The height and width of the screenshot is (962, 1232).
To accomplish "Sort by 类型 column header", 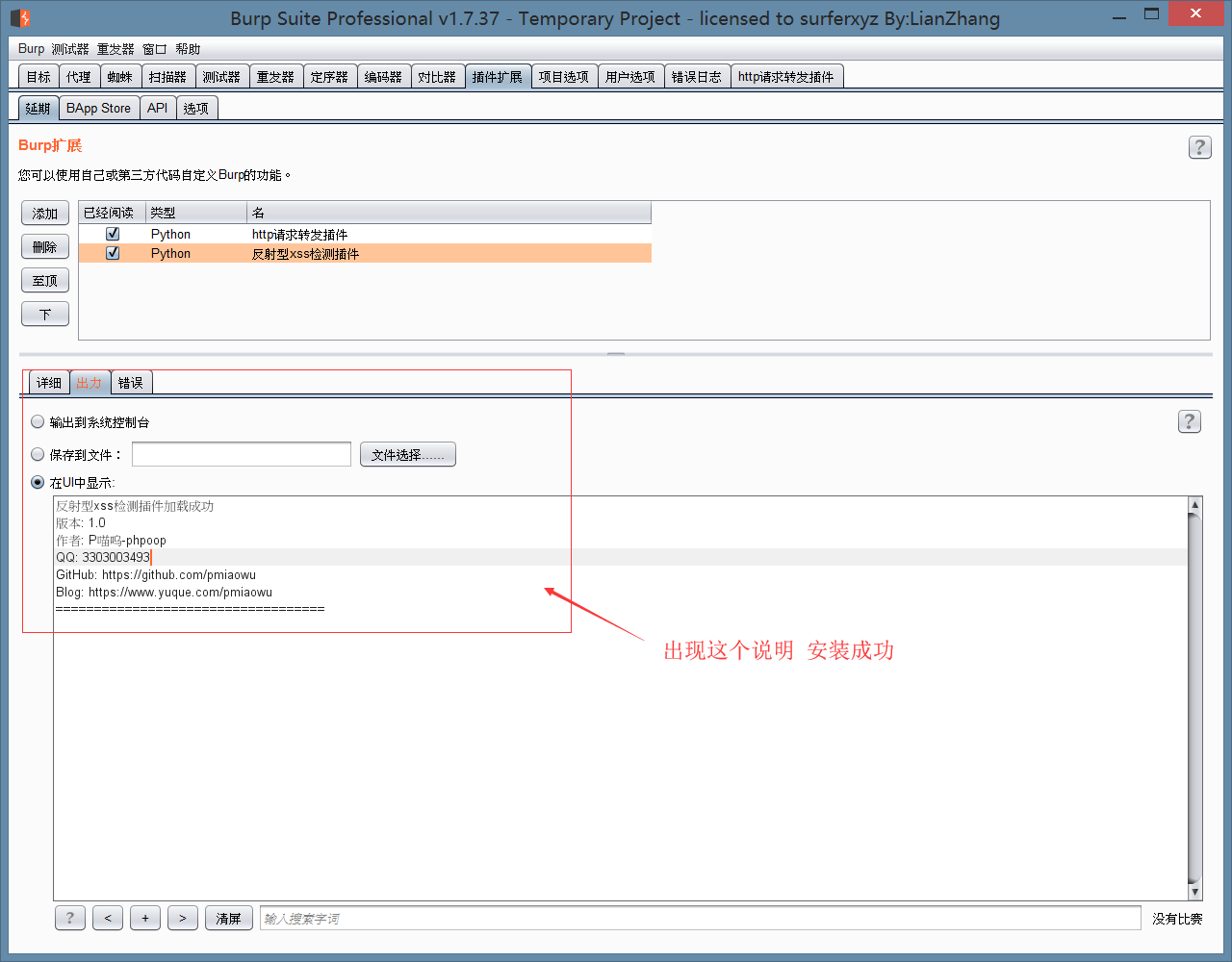I will pyautogui.click(x=196, y=213).
